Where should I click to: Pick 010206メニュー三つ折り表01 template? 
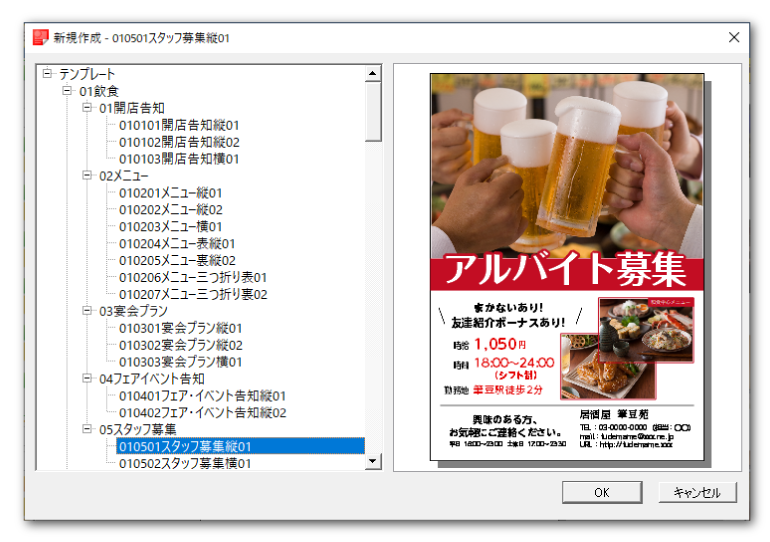pos(193,277)
